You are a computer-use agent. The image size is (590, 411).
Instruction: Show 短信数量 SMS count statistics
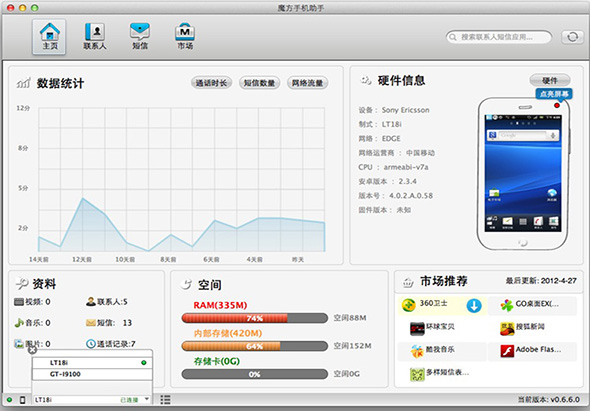[x=259, y=83]
